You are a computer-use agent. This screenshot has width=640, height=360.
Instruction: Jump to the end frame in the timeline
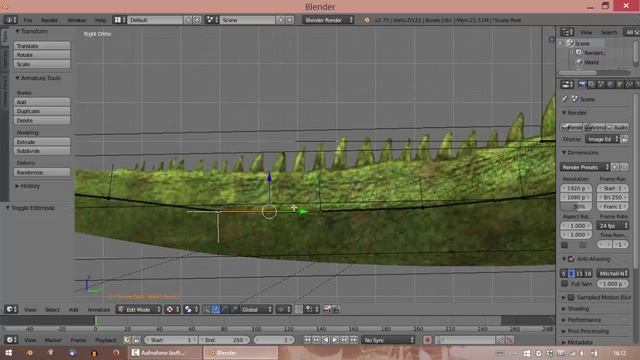[354, 340]
